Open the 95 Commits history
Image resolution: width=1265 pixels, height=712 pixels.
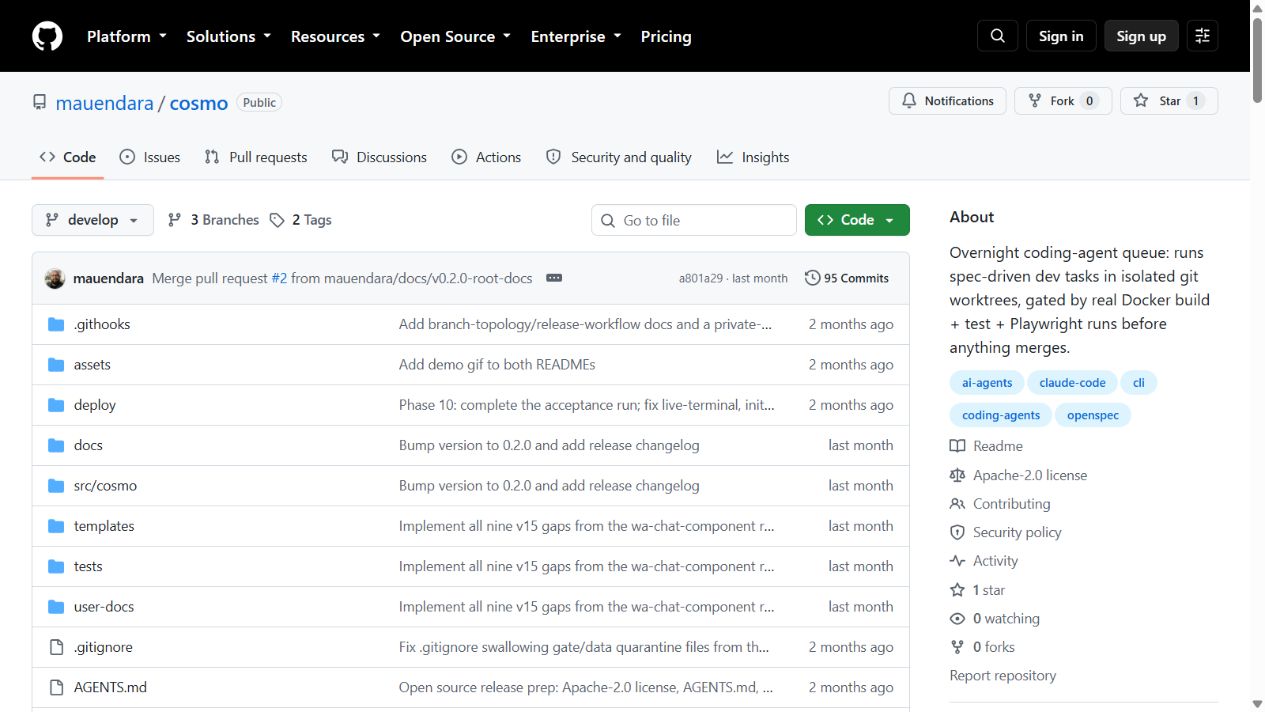point(847,278)
